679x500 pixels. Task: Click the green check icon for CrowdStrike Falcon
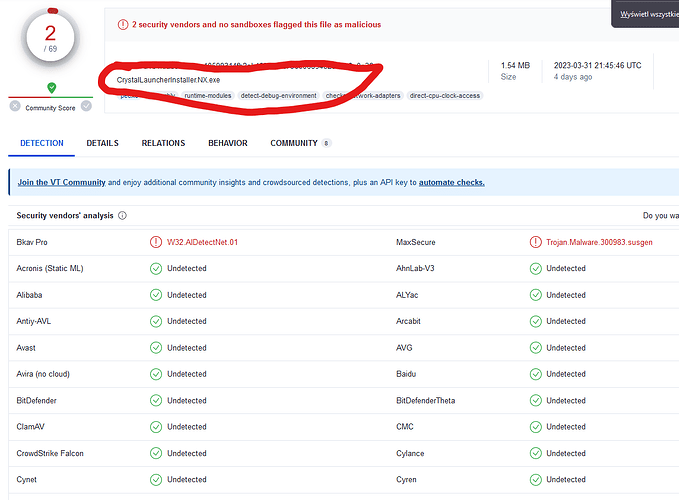[x=155, y=453]
